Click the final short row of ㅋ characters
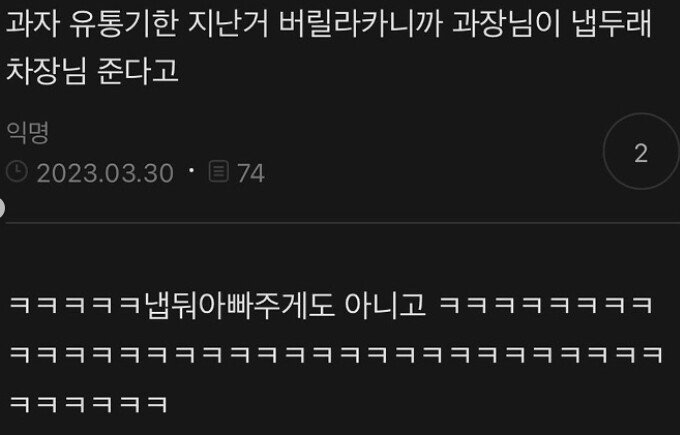This screenshot has height=435, width=680. 88,404
